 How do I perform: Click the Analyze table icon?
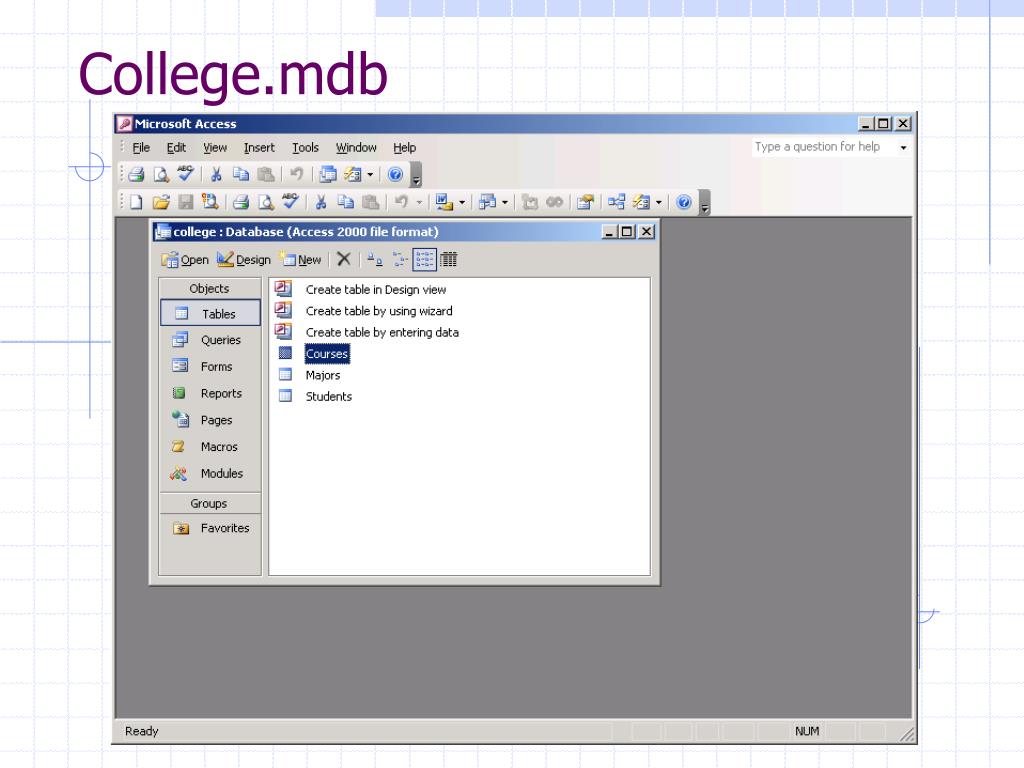tap(487, 202)
